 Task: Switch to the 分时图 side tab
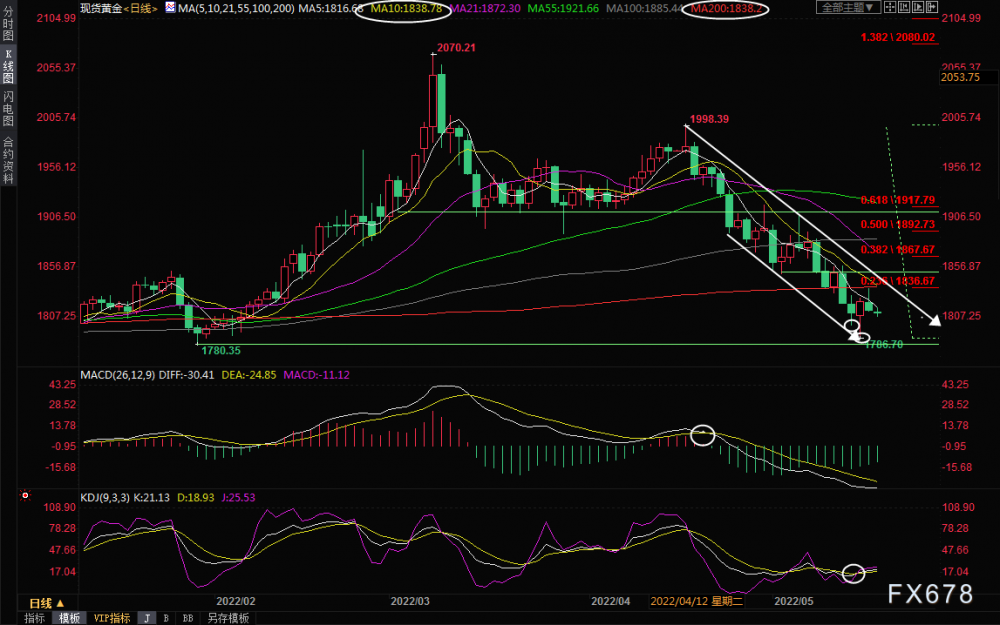pyautogui.click(x=8, y=24)
